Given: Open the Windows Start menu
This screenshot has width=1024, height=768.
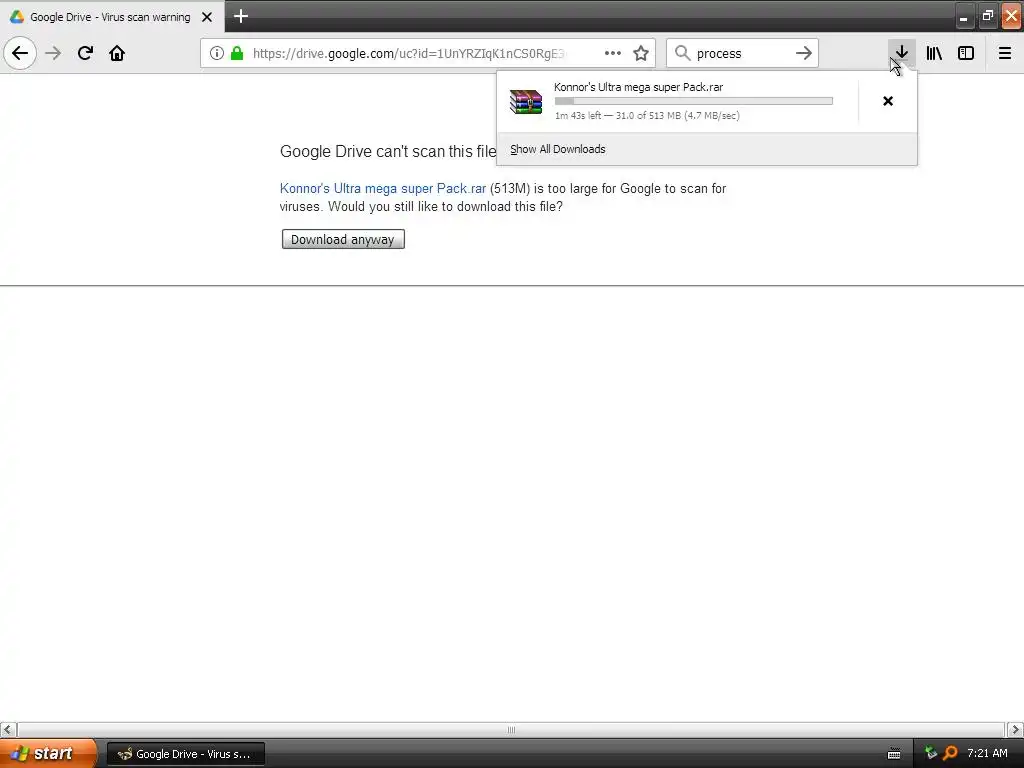Looking at the screenshot, I should 47,753.
